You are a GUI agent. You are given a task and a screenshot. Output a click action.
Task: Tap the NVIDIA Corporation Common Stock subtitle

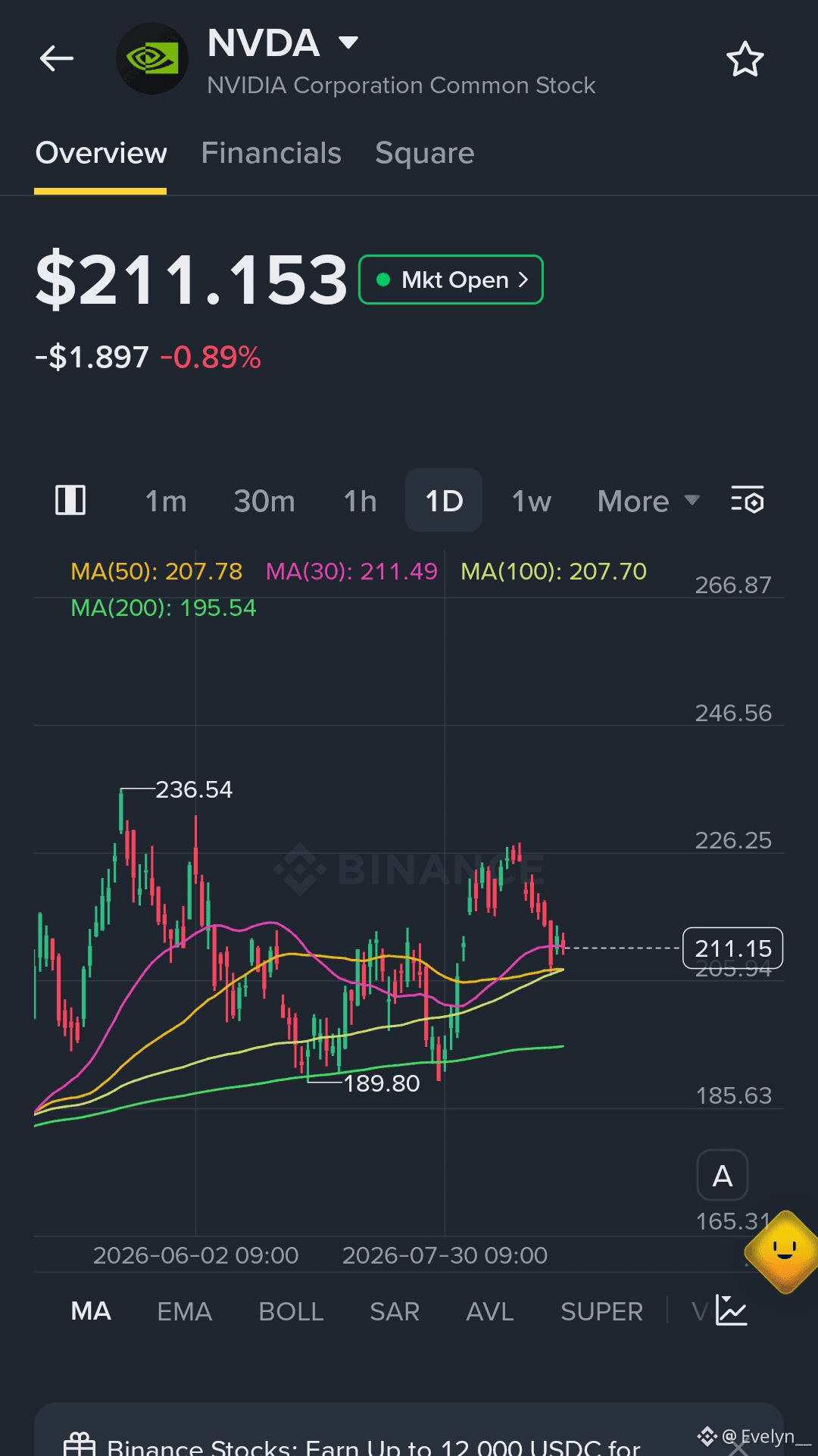401,86
